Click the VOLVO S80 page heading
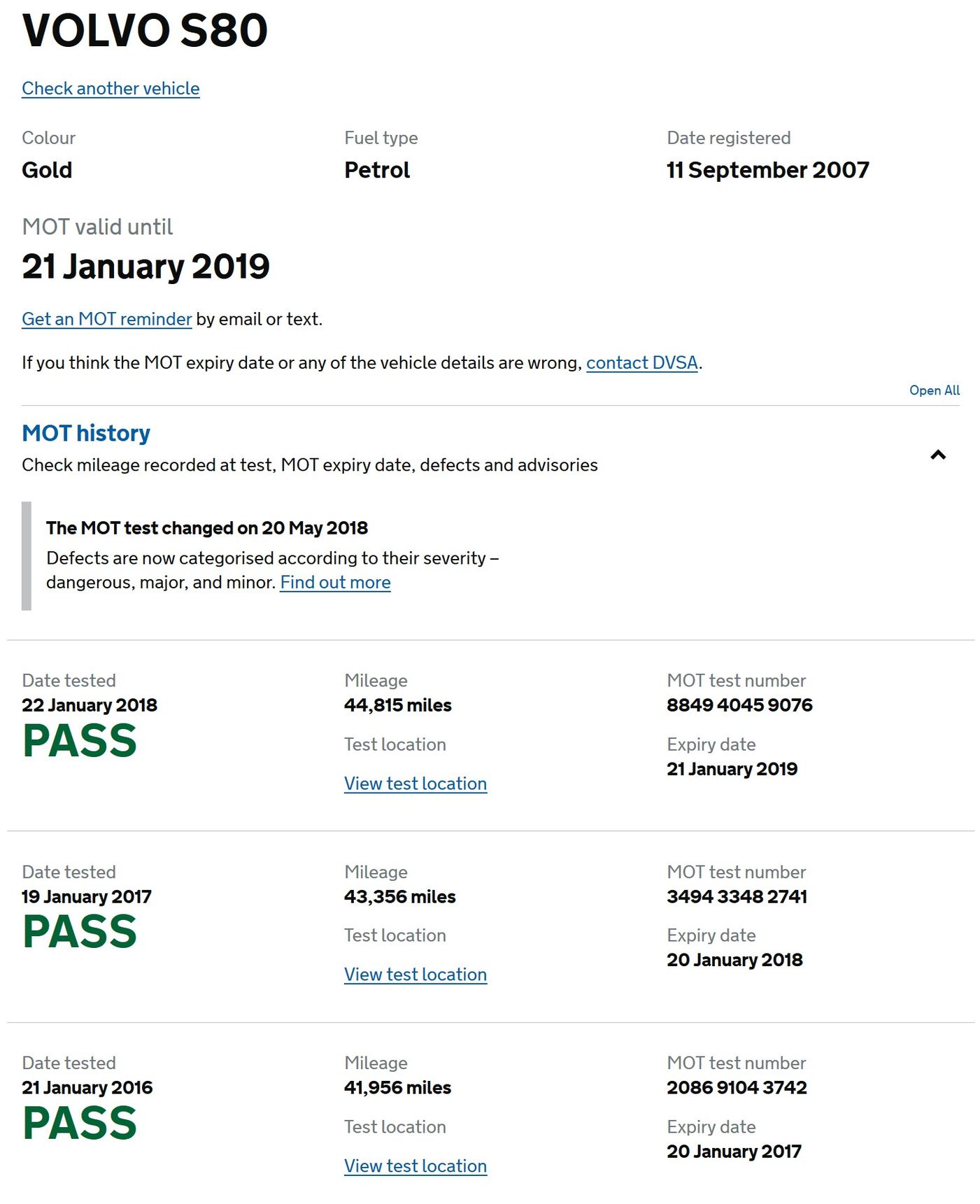The image size is (980, 1204). tap(145, 31)
